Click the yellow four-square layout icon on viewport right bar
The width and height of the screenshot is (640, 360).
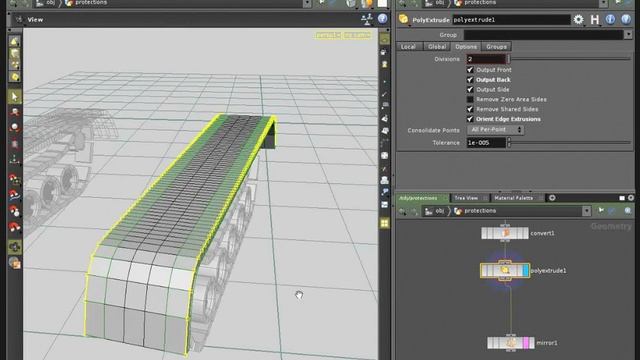[x=384, y=223]
